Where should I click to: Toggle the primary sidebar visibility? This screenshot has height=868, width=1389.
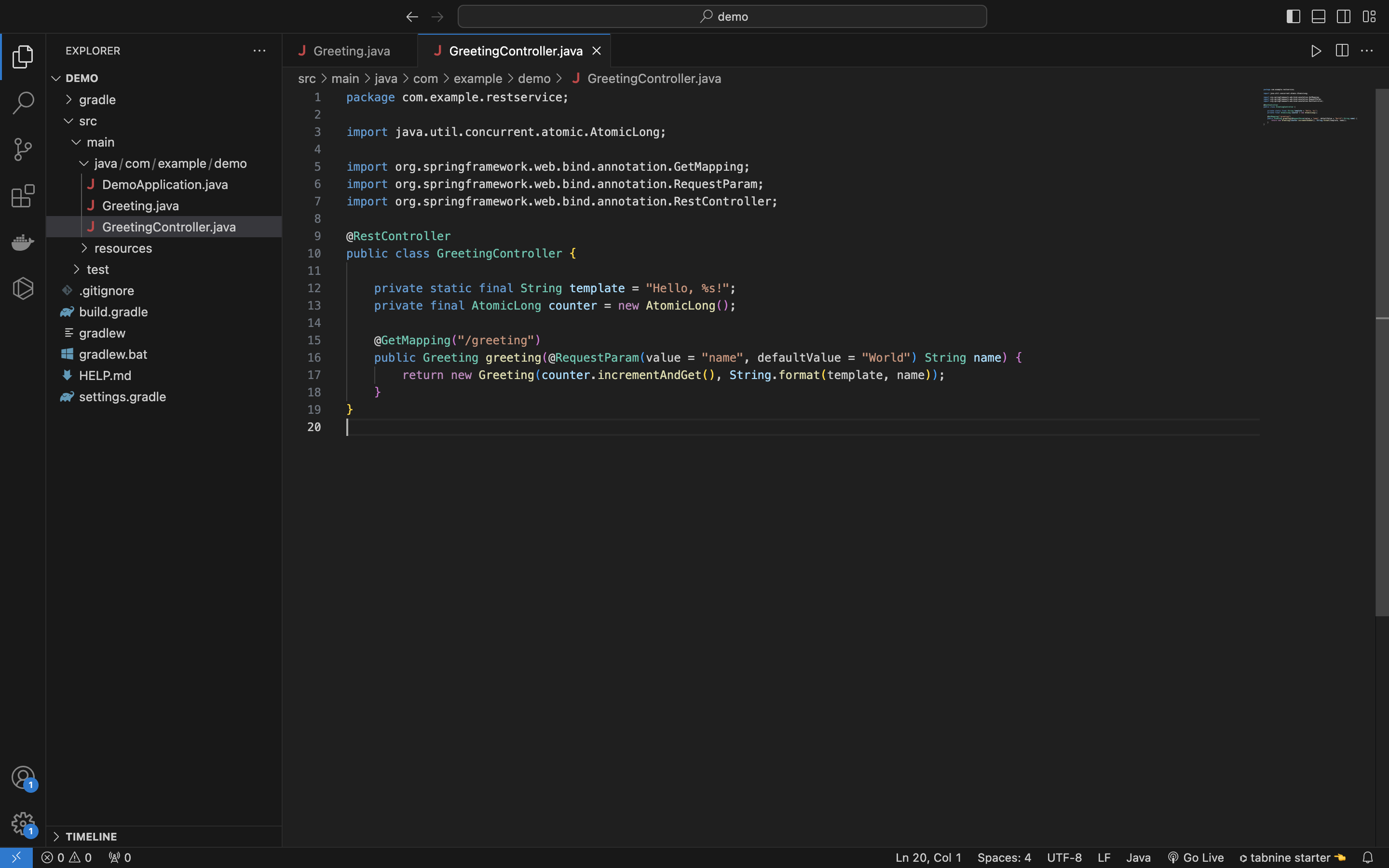click(x=1293, y=16)
